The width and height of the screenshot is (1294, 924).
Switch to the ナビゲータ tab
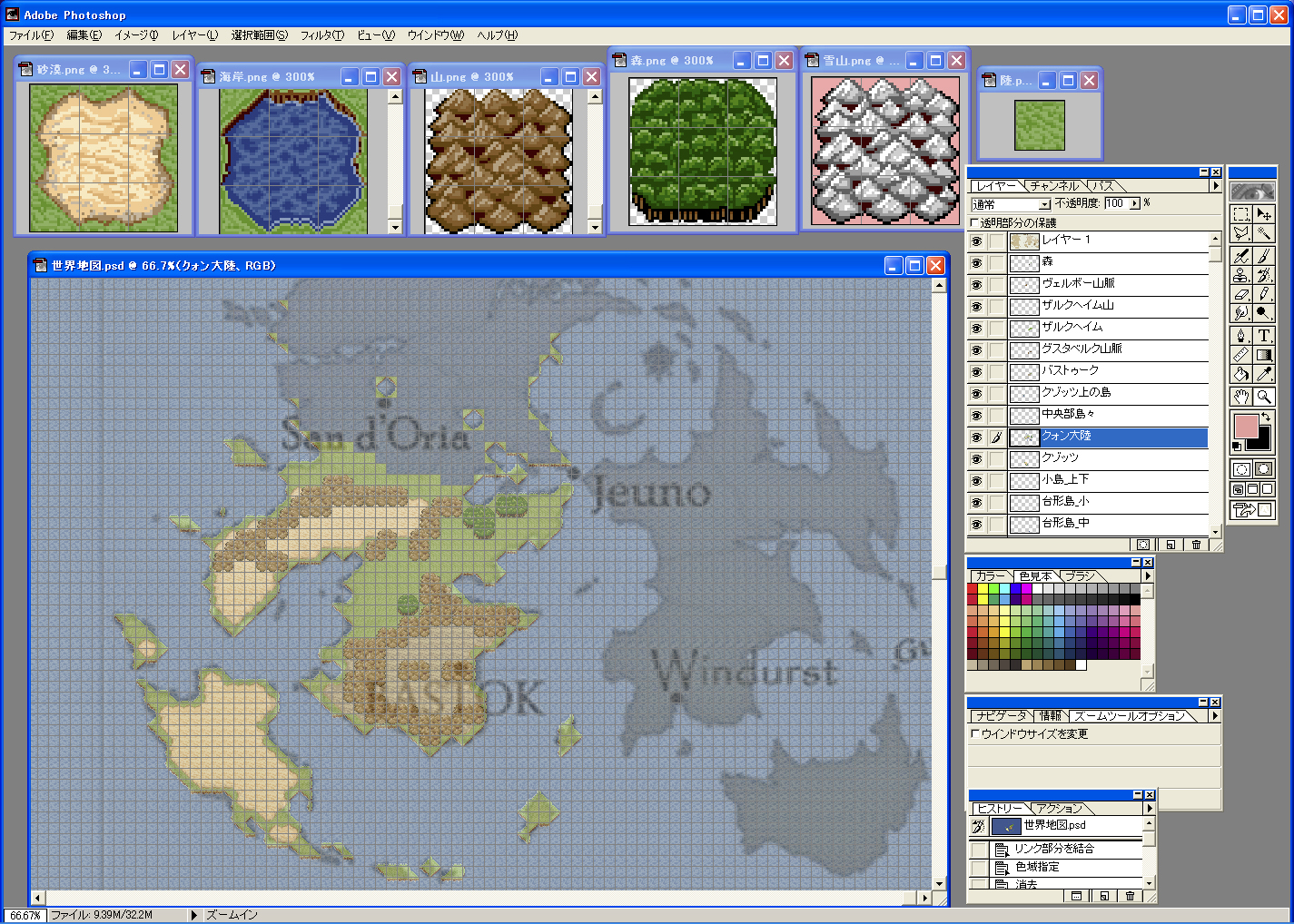coord(1002,715)
